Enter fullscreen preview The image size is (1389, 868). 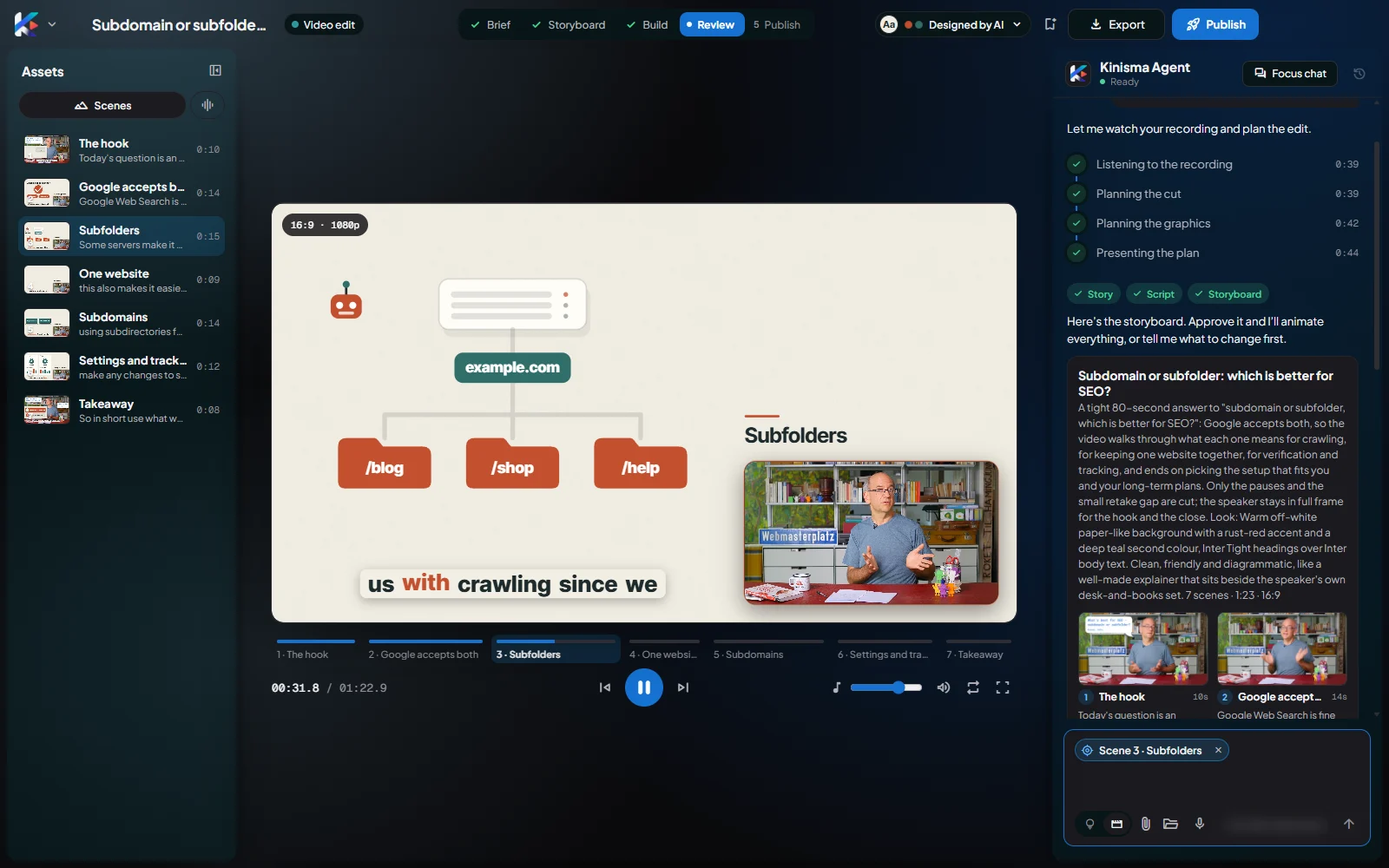tap(1003, 687)
